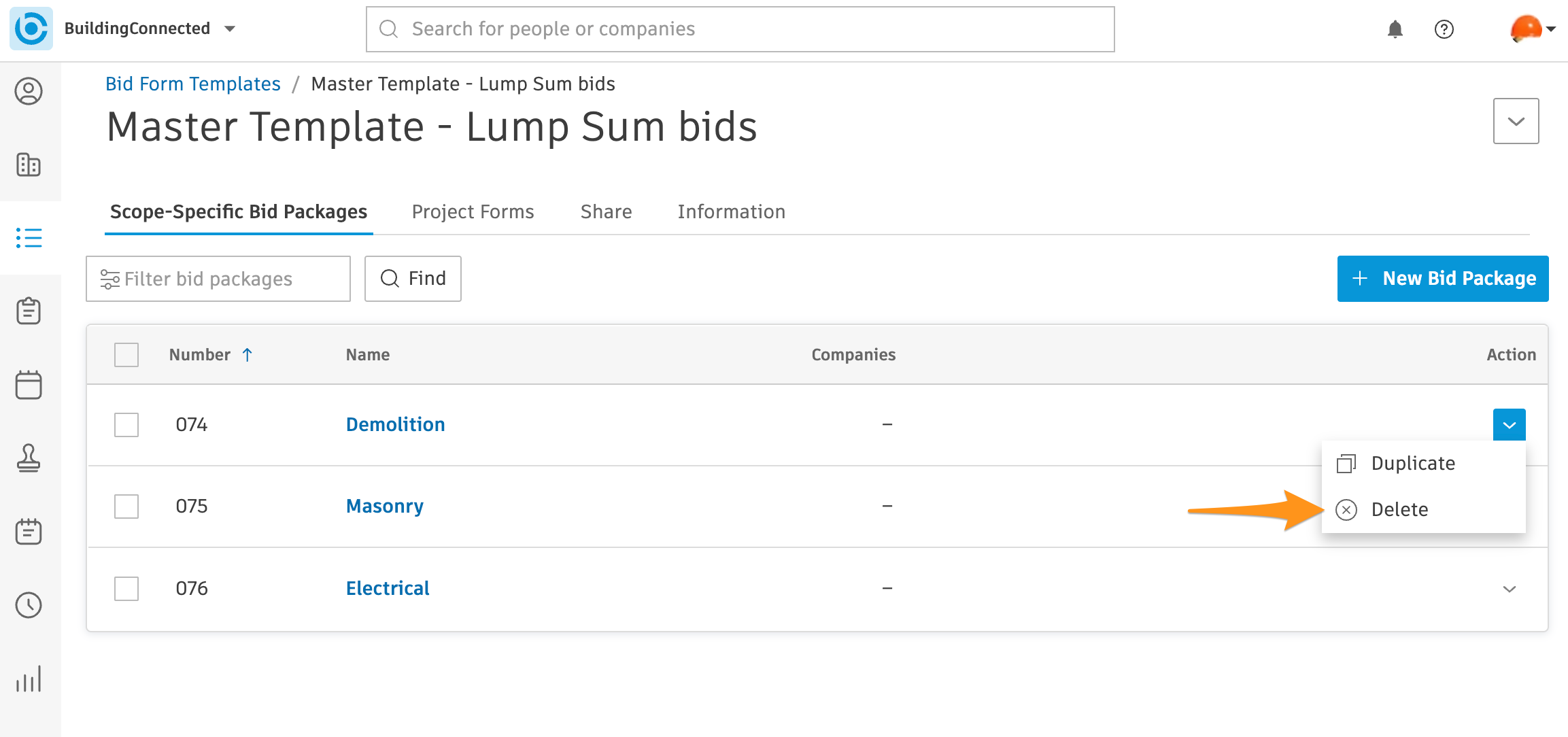This screenshot has width=1568, height=737.
Task: Open the BuildingConnected app switcher dropdown
Action: [x=230, y=29]
